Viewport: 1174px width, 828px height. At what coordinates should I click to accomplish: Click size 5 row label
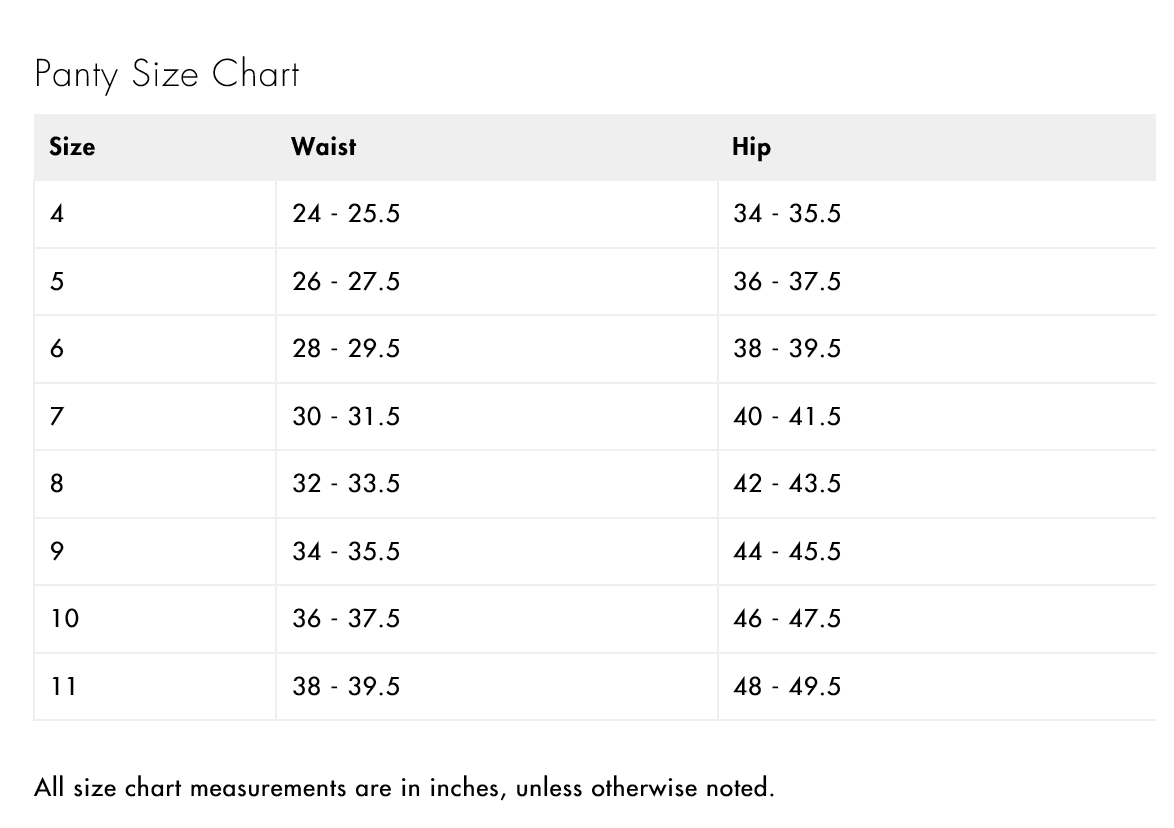pyautogui.click(x=57, y=281)
